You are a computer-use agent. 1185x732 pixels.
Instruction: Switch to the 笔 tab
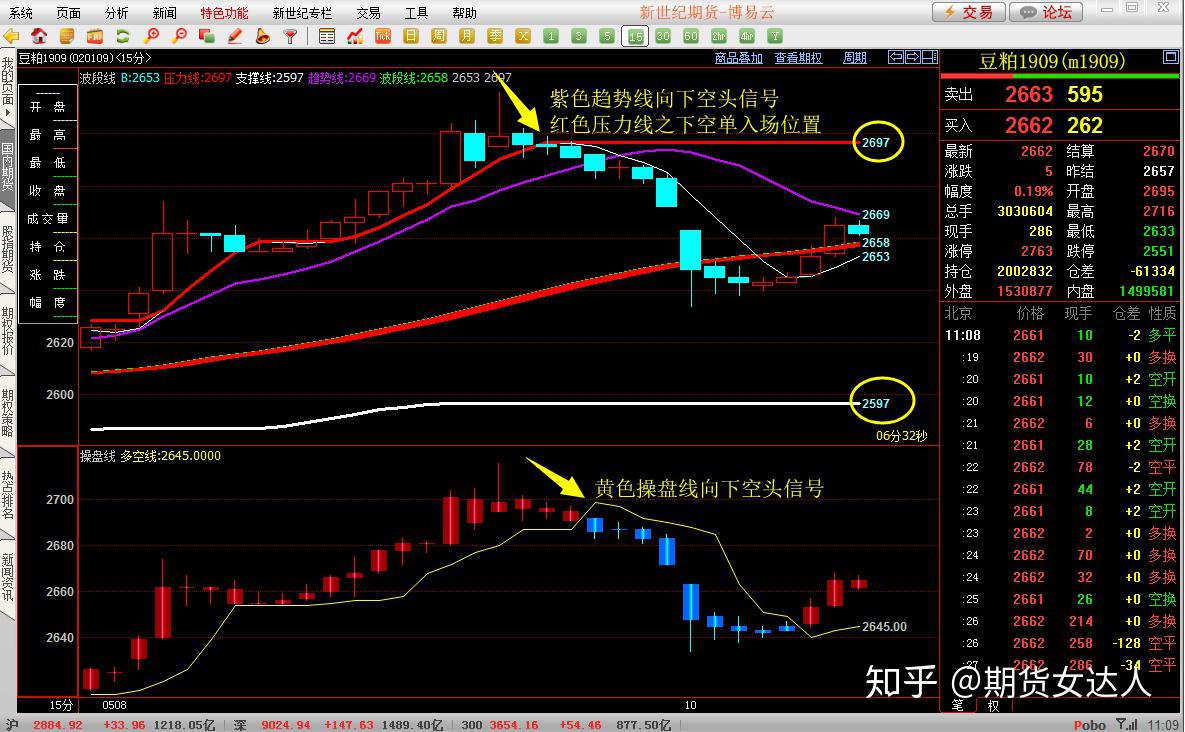click(x=958, y=706)
